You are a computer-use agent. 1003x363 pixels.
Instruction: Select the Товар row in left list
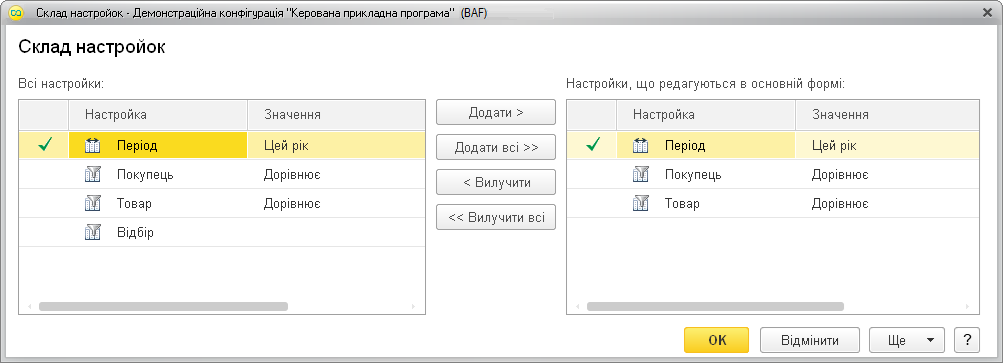tap(222, 204)
